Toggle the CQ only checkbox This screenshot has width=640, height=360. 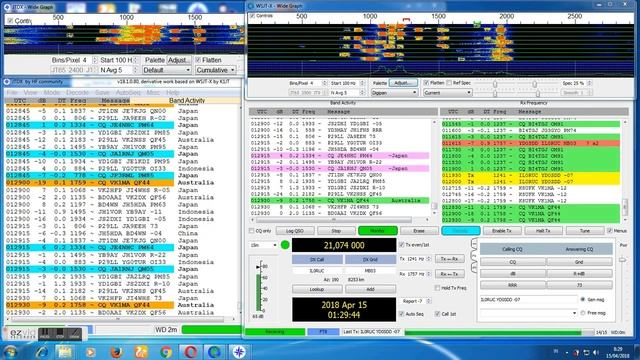click(x=251, y=231)
